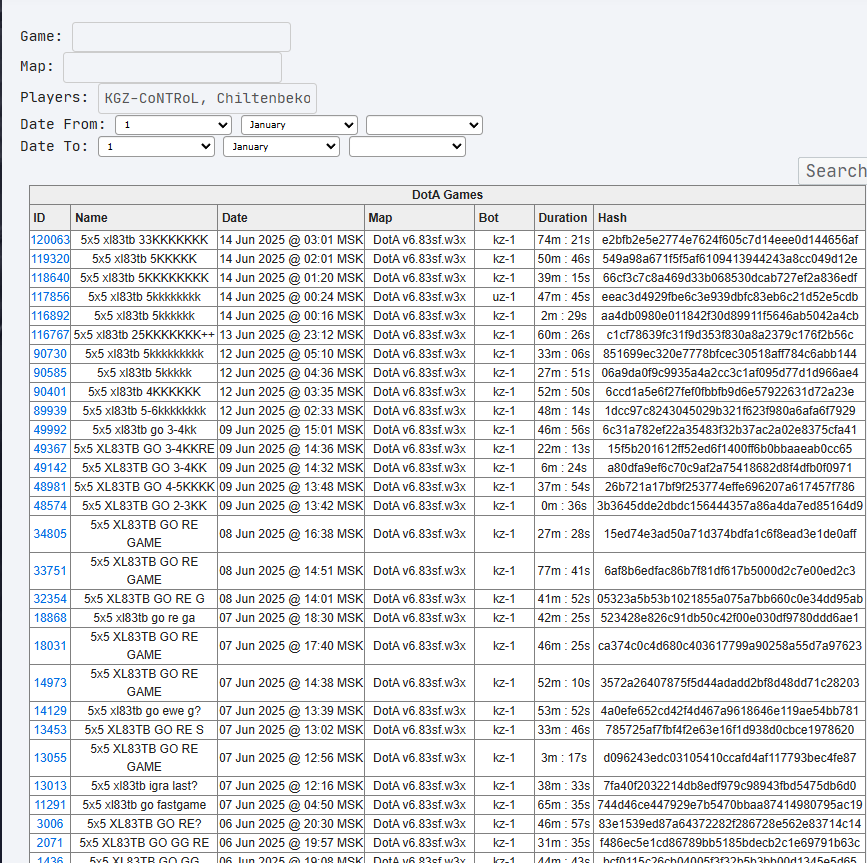867x863 pixels.
Task: Open game ID 49992 link
Action: tap(50, 430)
